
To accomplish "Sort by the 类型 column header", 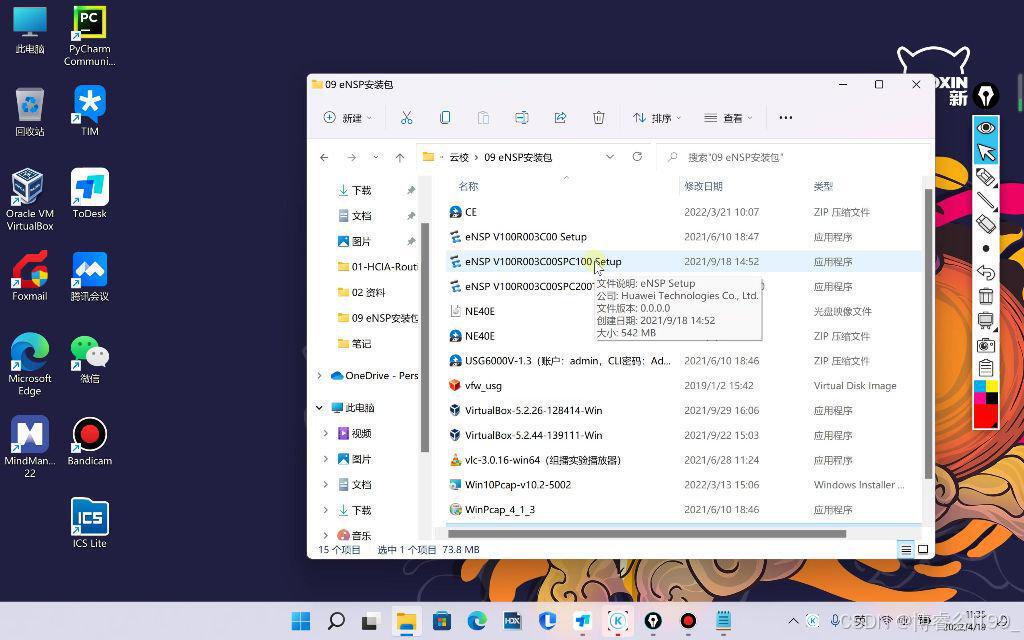I will pos(823,186).
